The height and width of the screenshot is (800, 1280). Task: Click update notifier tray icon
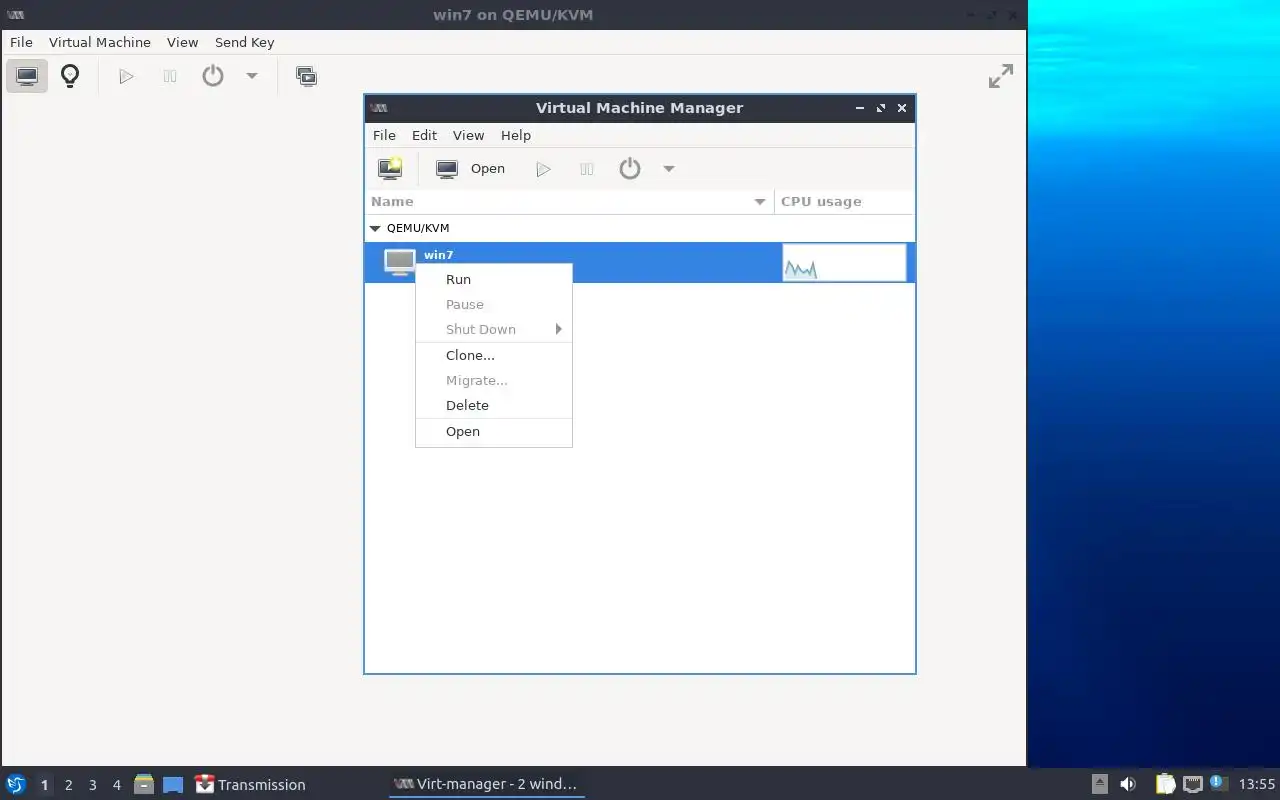[x=1218, y=783]
